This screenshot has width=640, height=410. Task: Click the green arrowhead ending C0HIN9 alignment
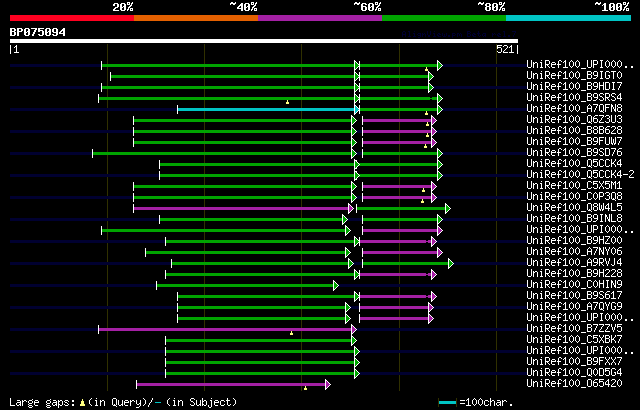[336, 286]
